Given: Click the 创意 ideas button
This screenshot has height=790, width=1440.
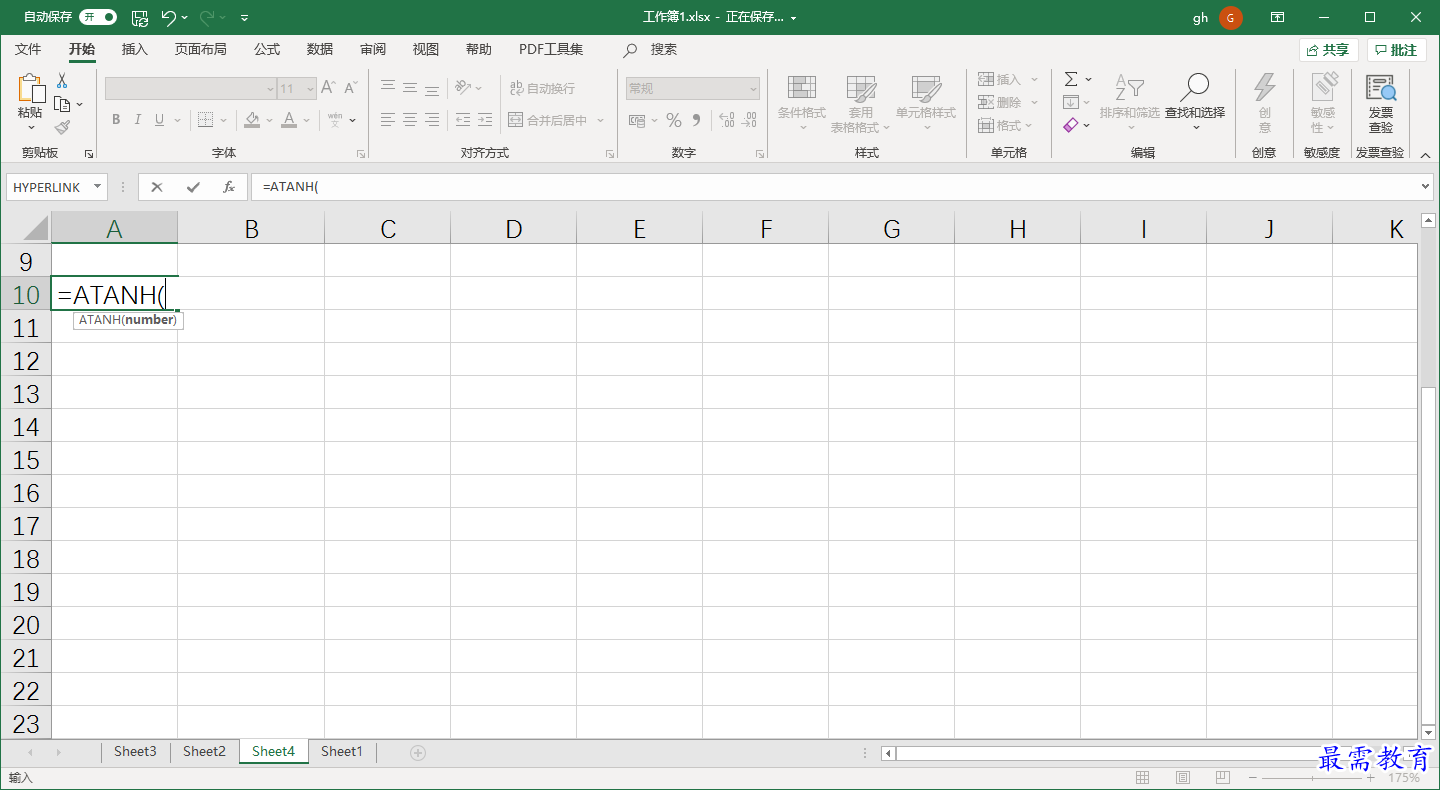Looking at the screenshot, I should pos(1265,102).
